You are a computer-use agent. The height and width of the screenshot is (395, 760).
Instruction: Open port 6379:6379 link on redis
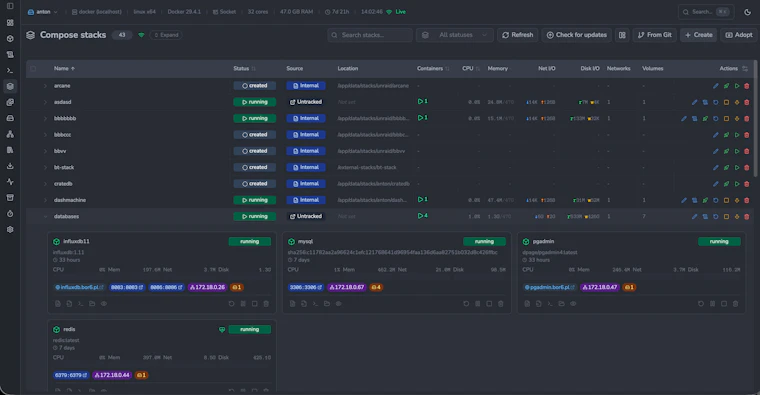click(x=71, y=375)
